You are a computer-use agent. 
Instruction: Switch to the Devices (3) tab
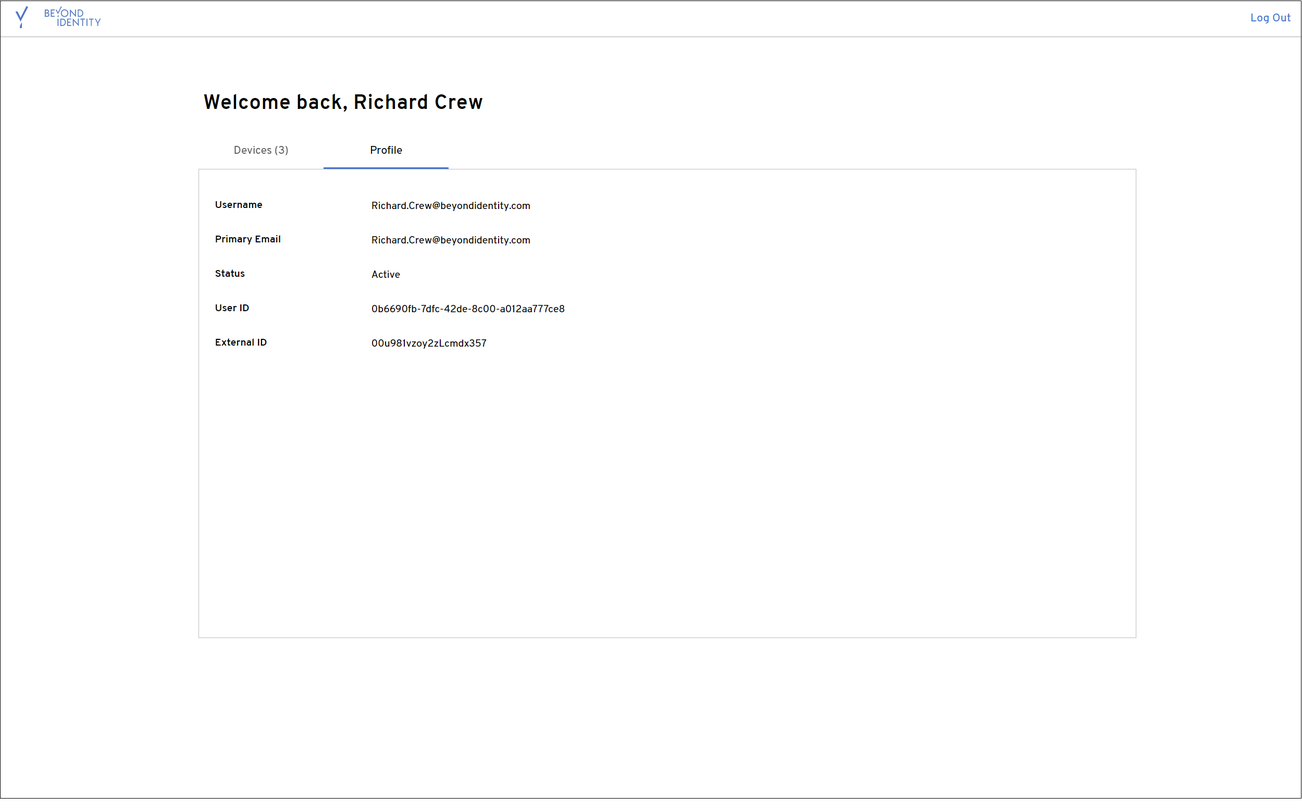point(261,150)
